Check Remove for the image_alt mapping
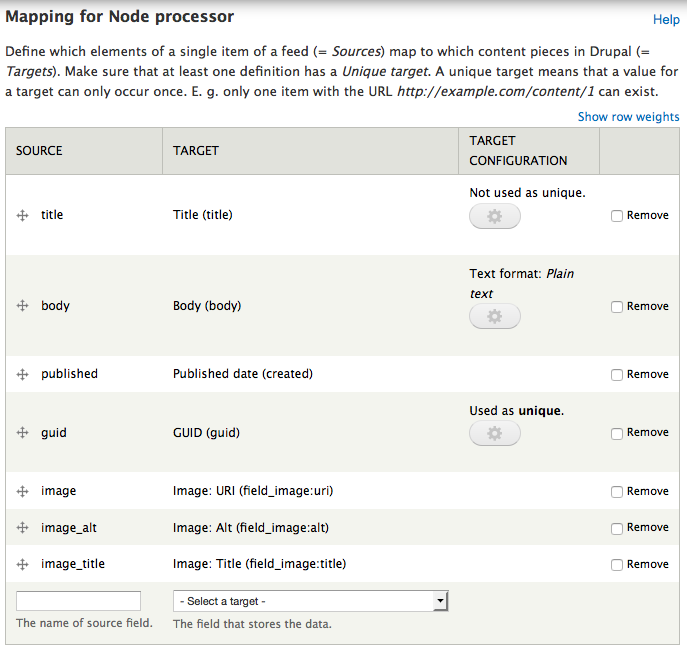This screenshot has height=649, width=687. tap(617, 528)
